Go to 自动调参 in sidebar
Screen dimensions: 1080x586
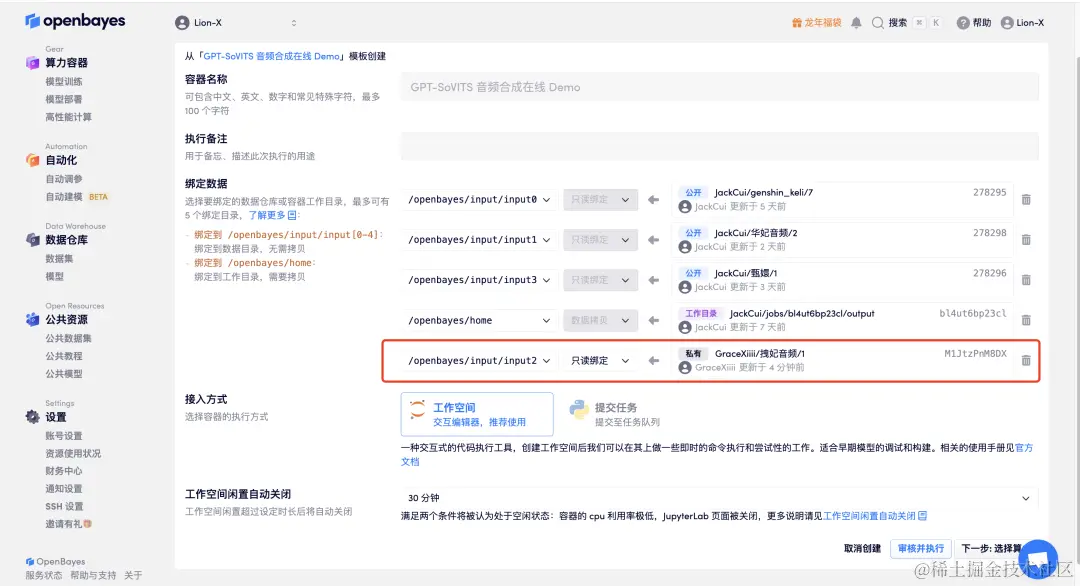tap(63, 179)
